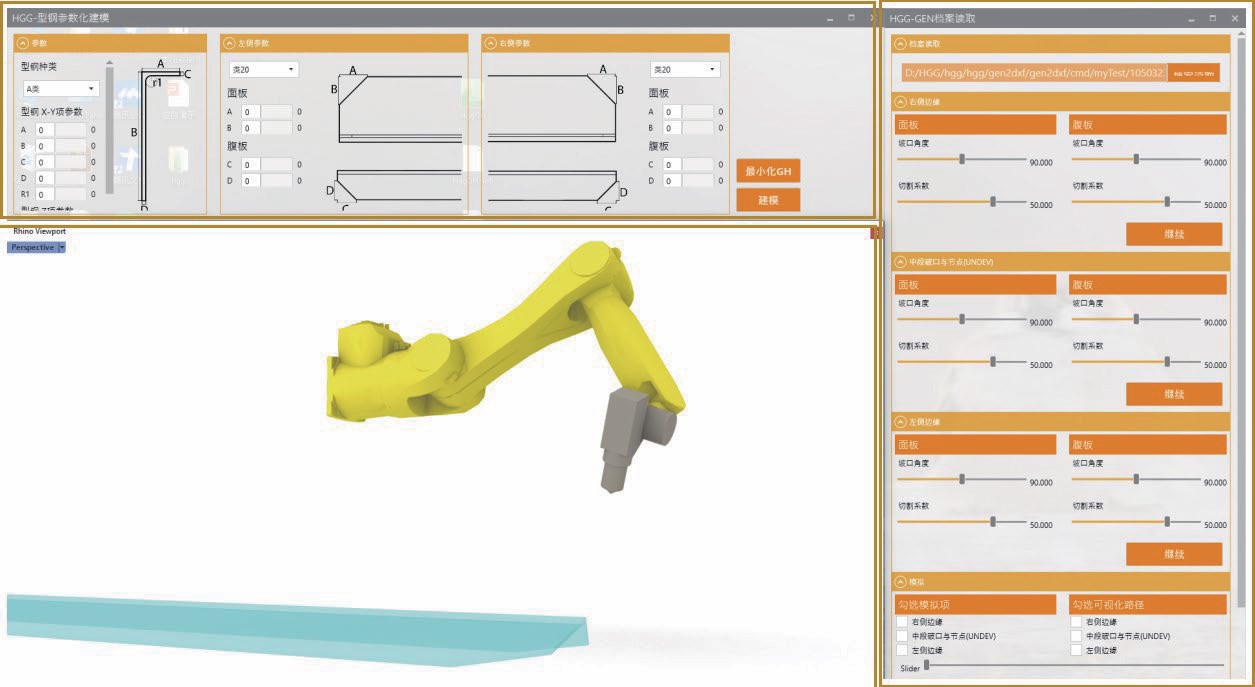Screen dimensions: 1255x687
Task: Check 右侧边缘 under 勾选模拟项
Action: click(x=903, y=622)
